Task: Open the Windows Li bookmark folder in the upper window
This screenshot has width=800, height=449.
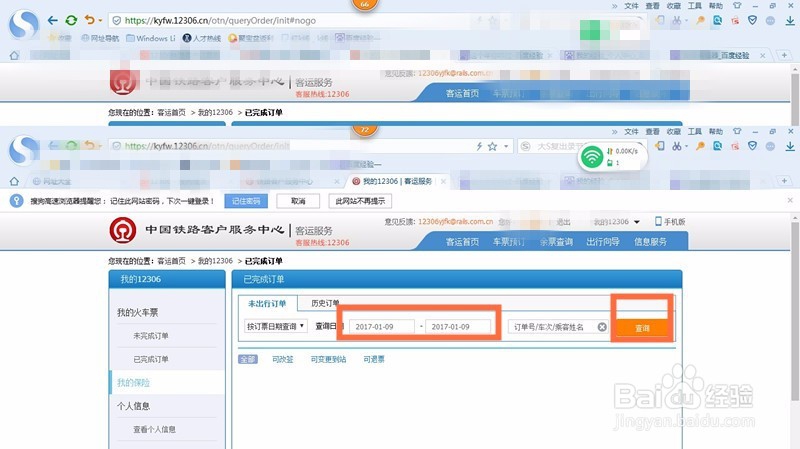Action: click(151, 38)
